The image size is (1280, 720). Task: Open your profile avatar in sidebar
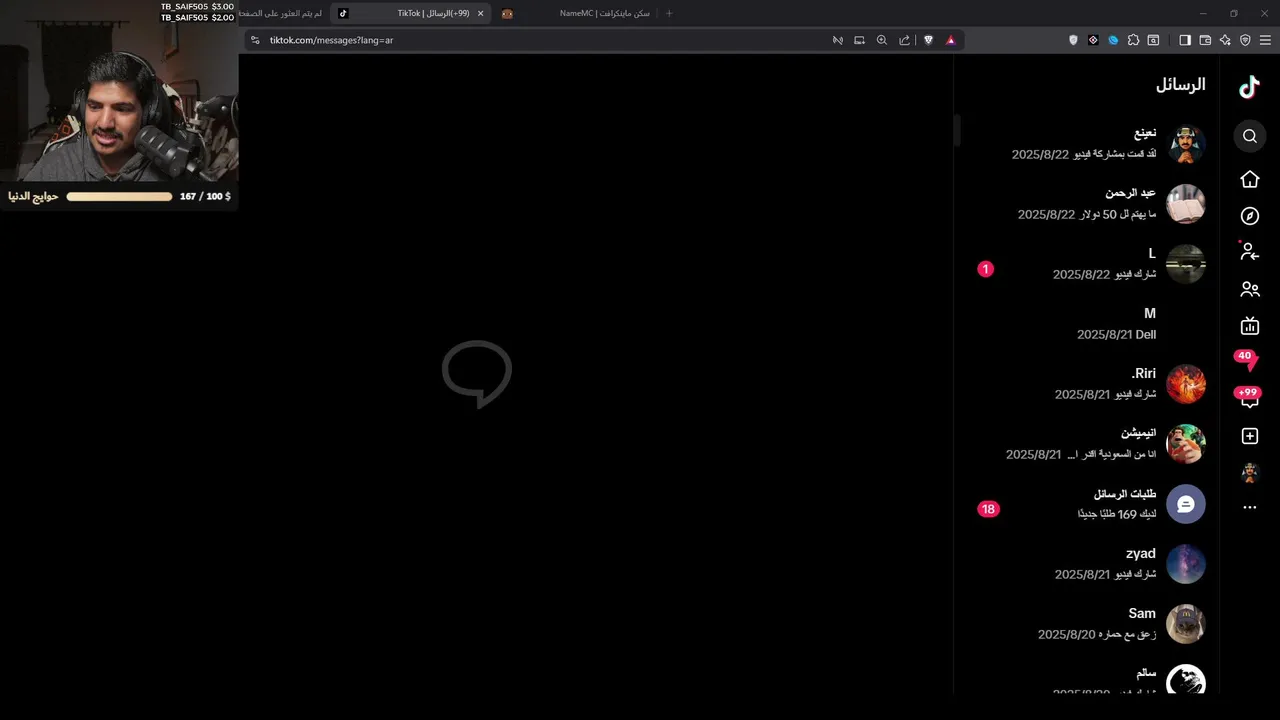click(x=1250, y=472)
